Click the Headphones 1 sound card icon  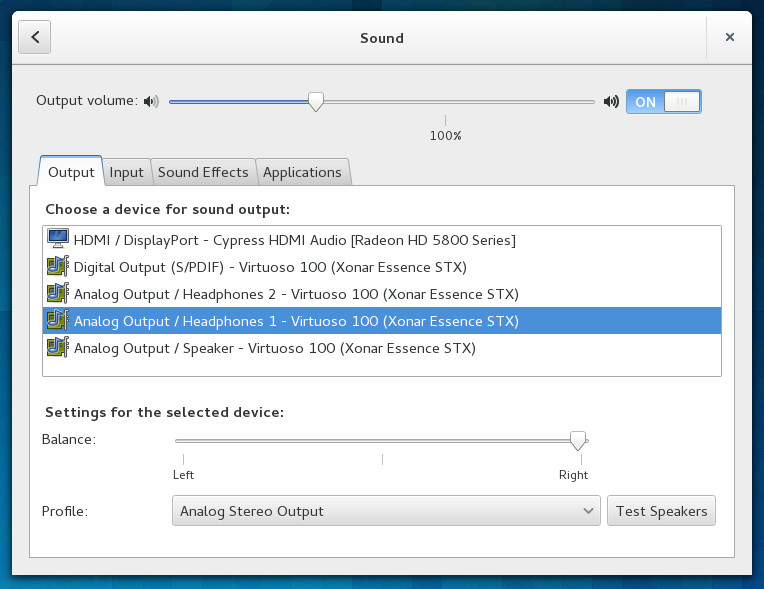[58, 321]
